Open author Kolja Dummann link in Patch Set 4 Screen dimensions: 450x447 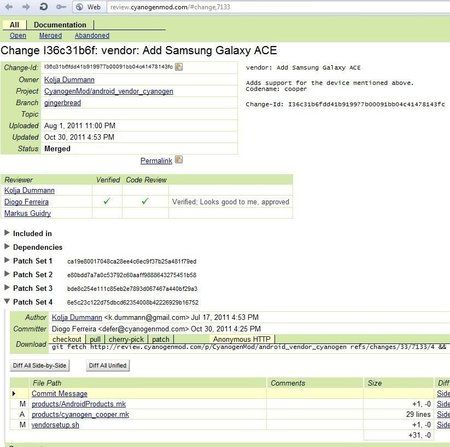[x=77, y=317]
